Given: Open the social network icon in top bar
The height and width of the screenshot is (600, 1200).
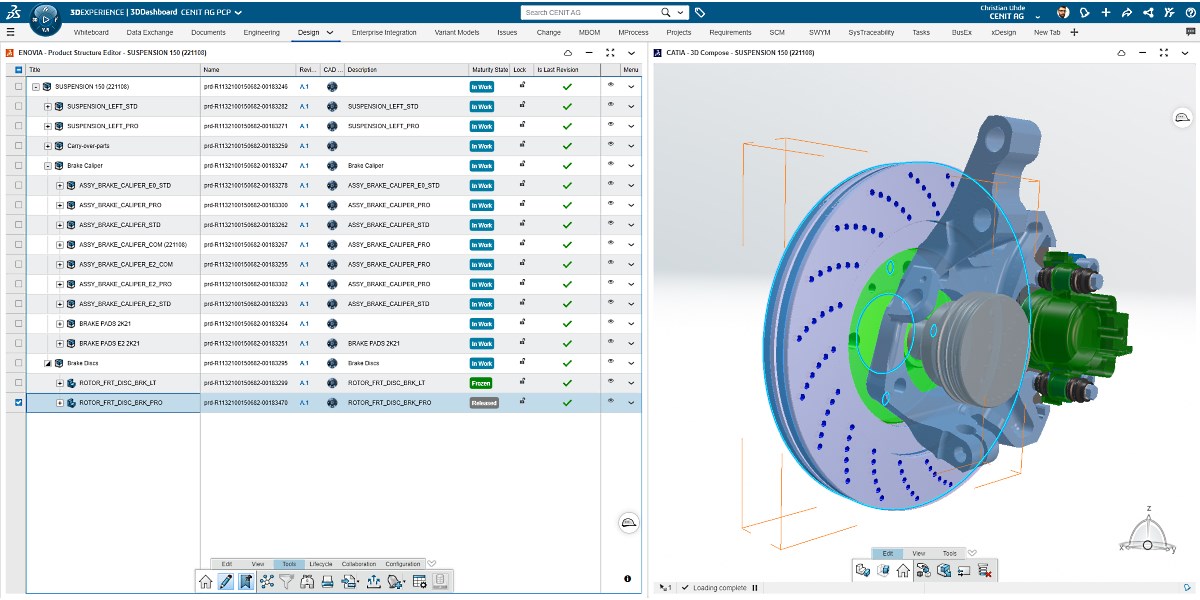Looking at the screenshot, I should click(x=1147, y=13).
